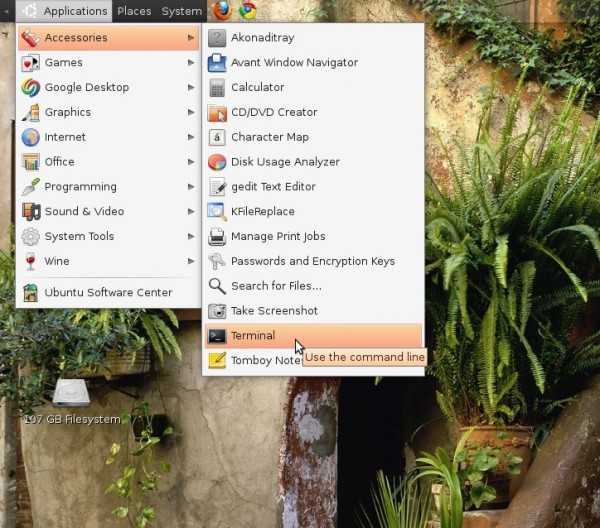The width and height of the screenshot is (600, 528).
Task: Click the Google Desktop swirl icon
Action: click(x=30, y=87)
